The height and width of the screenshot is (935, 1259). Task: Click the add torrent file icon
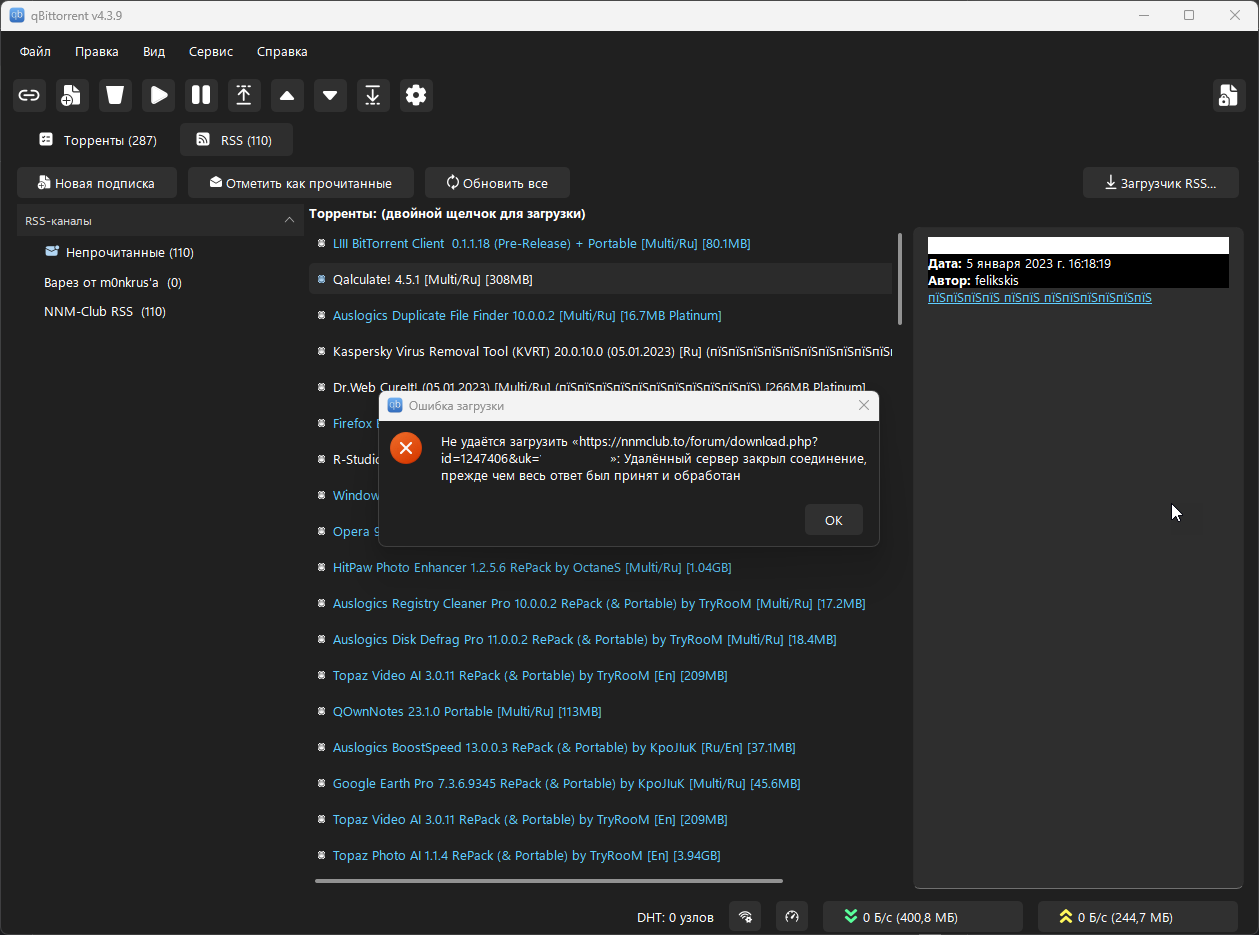72,95
